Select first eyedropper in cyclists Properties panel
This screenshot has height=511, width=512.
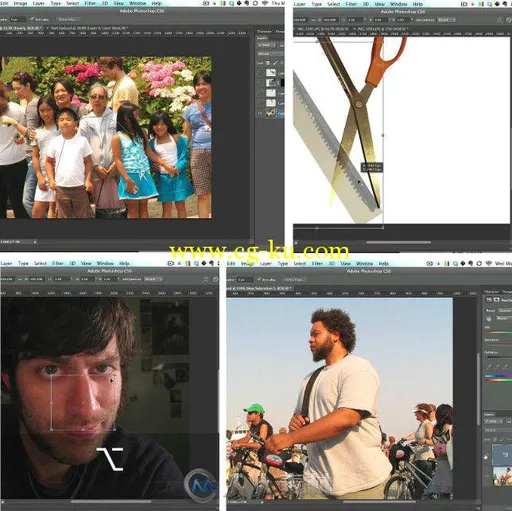point(489,366)
